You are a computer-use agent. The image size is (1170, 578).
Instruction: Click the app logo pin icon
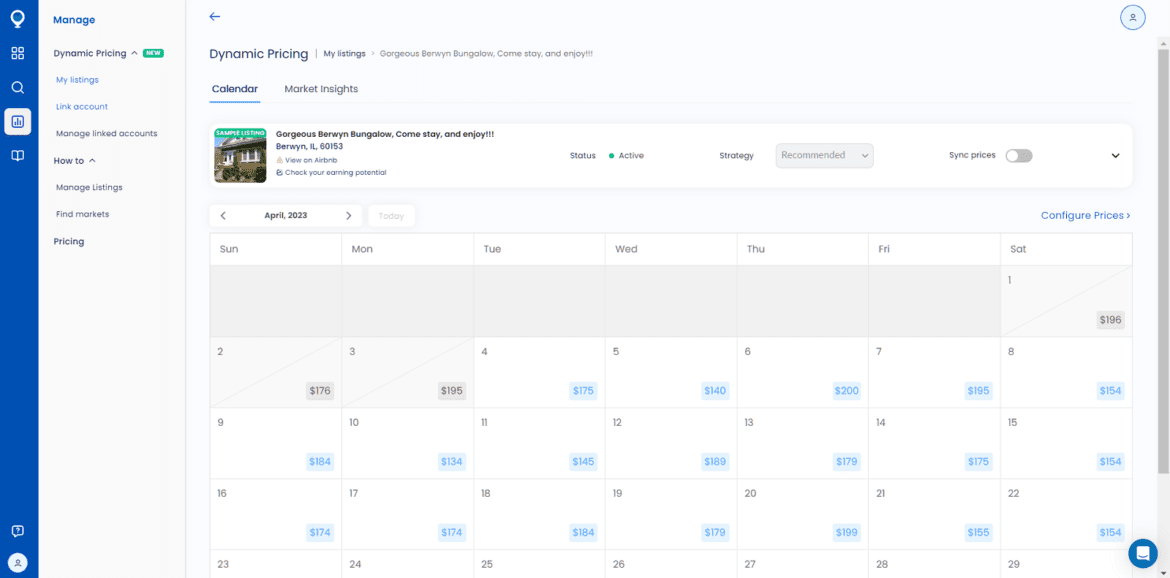[17, 17]
